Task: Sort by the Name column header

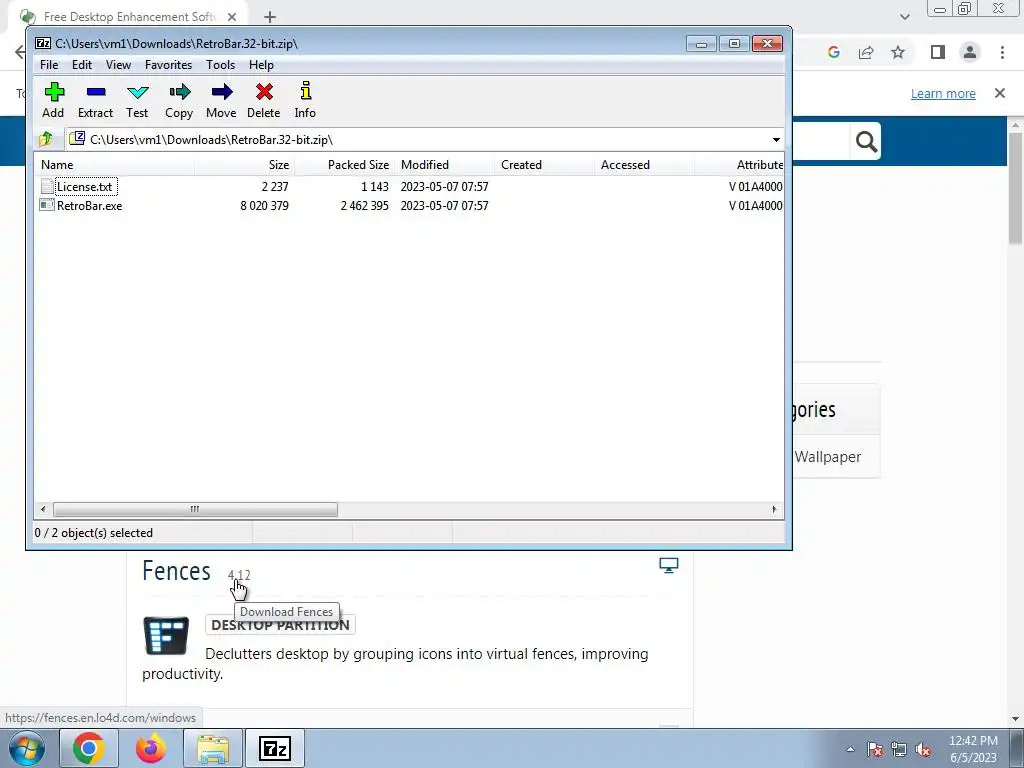Action: [x=115, y=165]
